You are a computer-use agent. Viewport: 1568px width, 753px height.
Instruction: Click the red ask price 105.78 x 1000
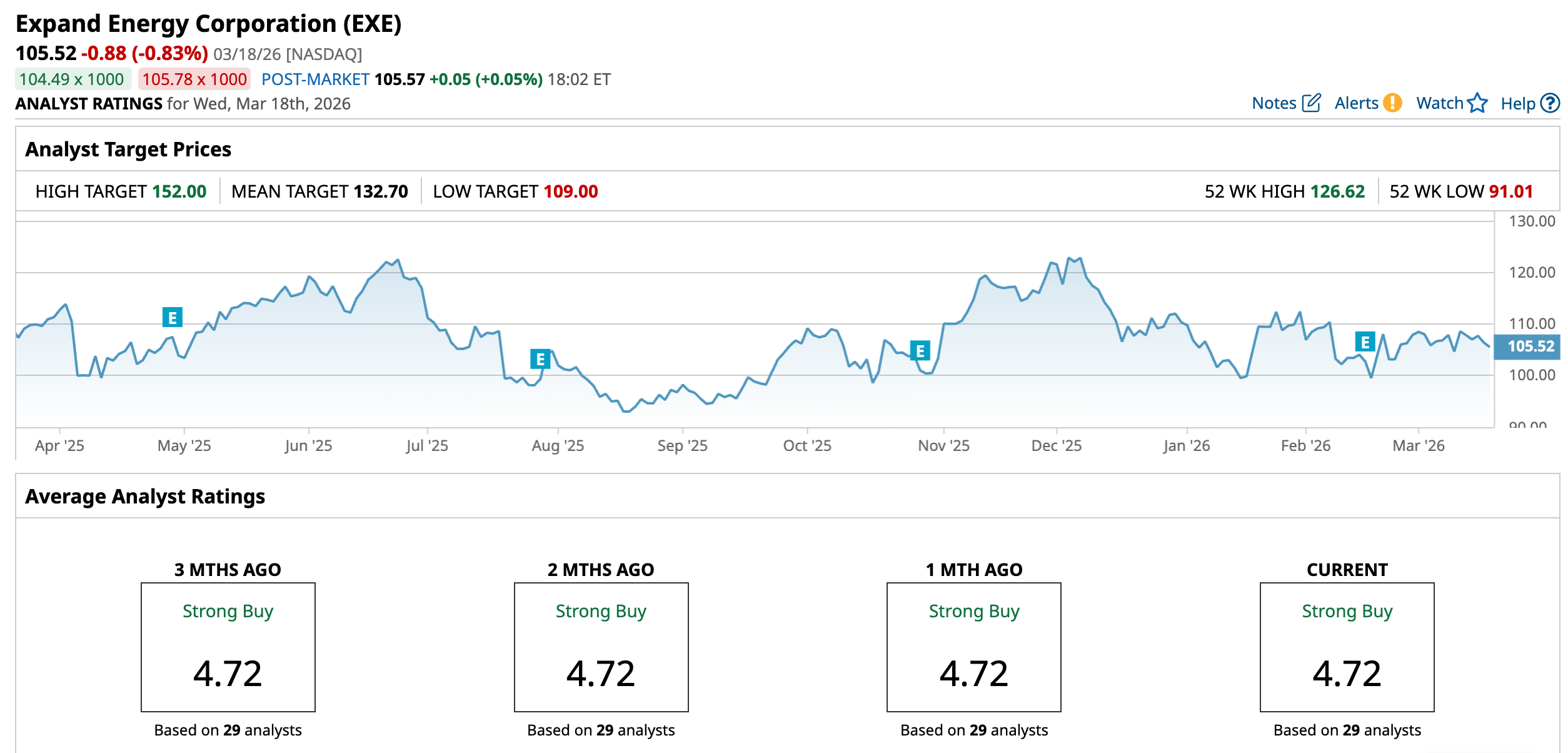(194, 79)
